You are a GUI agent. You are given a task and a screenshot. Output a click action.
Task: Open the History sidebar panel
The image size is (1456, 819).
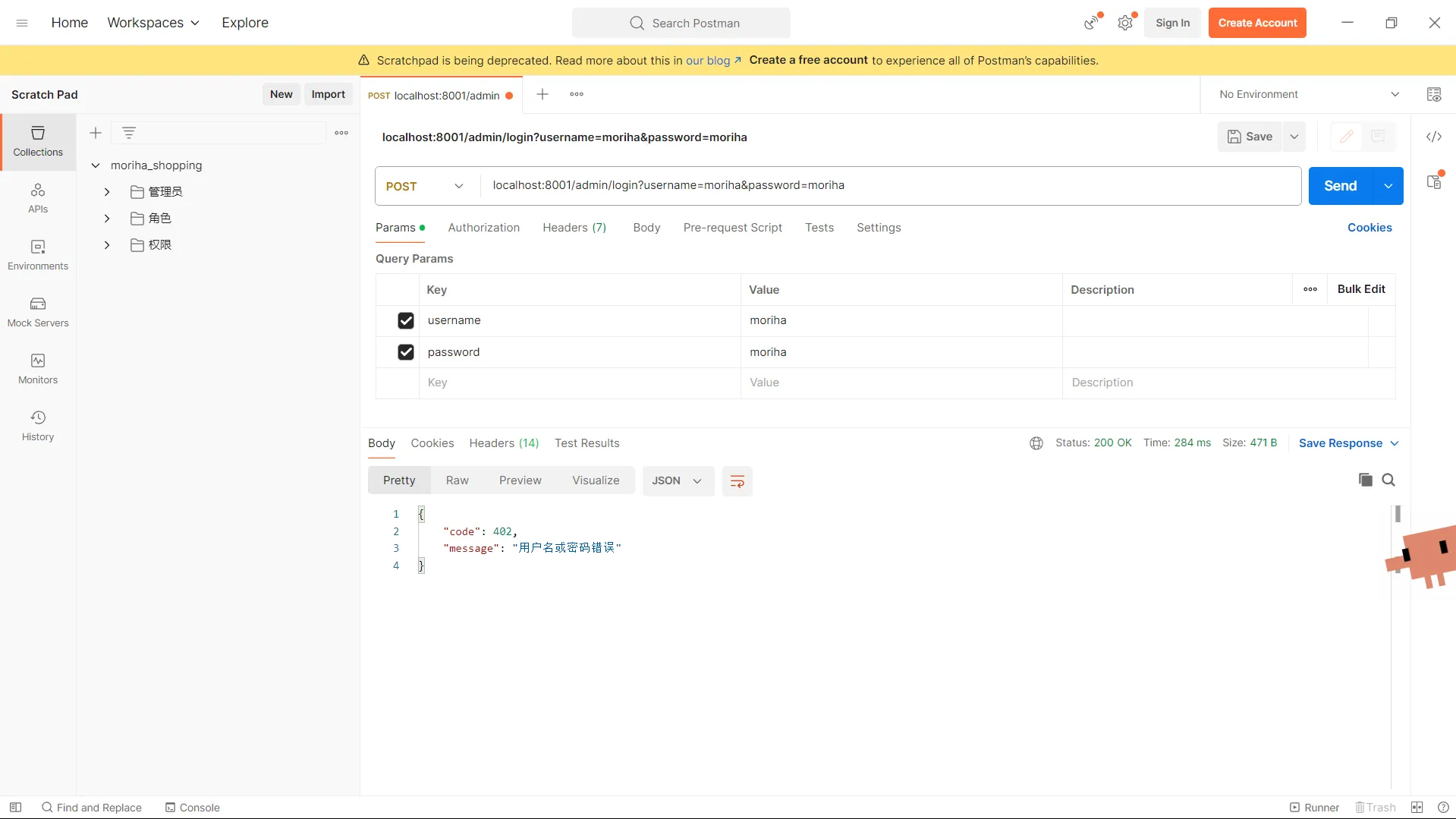(x=38, y=426)
